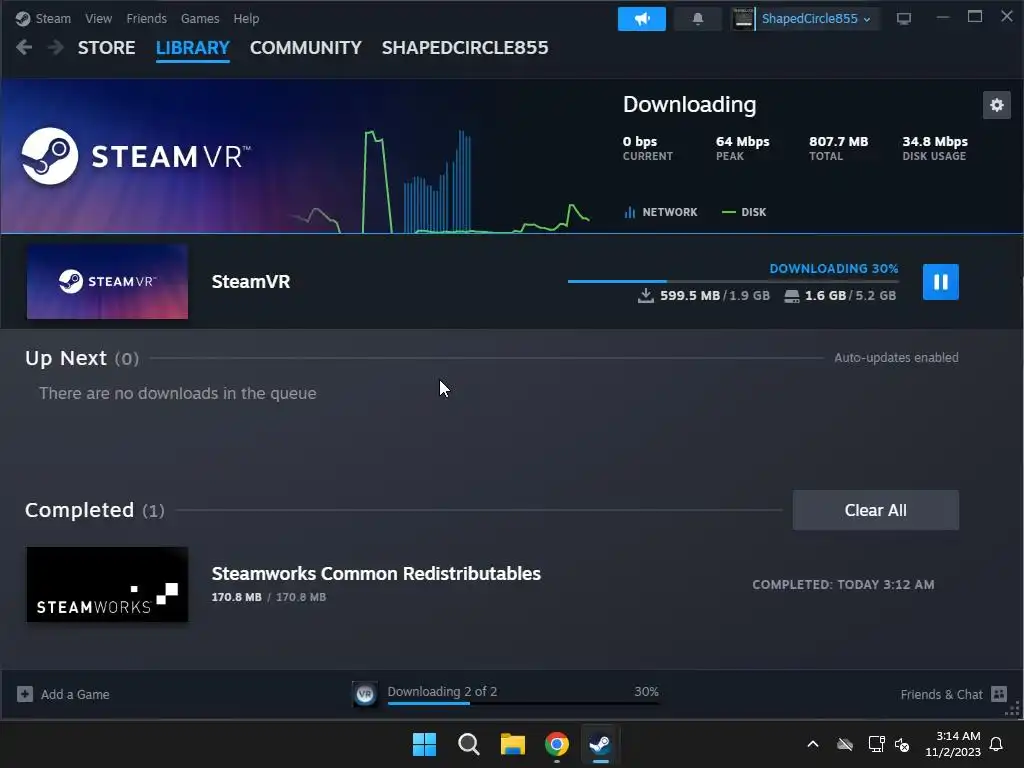Image resolution: width=1024 pixels, height=768 pixels.
Task: Switch to the LIBRARY tab
Action: [x=193, y=48]
